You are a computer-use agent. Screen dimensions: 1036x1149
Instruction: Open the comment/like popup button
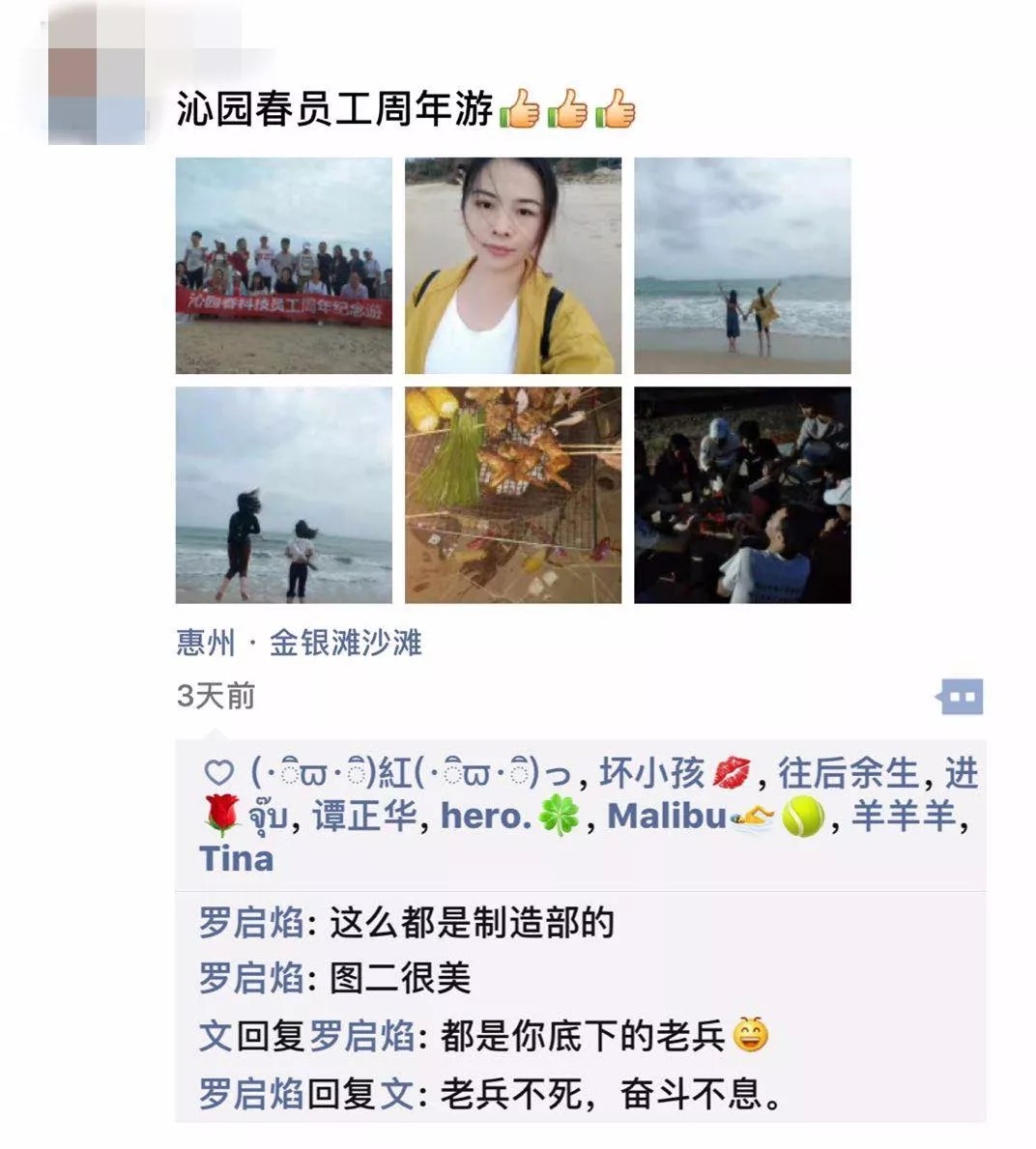click(x=960, y=697)
